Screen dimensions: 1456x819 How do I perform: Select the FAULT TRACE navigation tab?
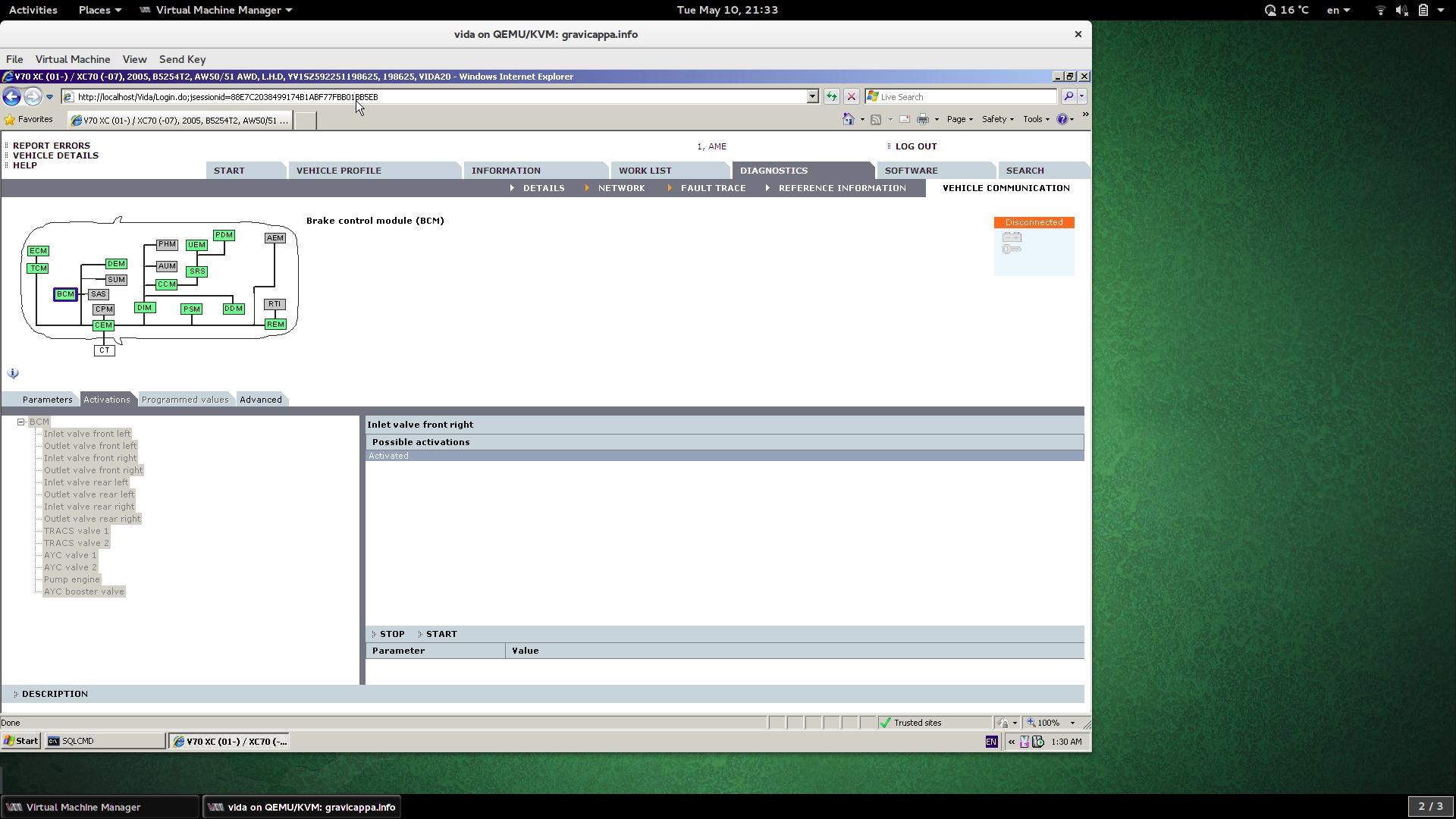[x=713, y=188]
